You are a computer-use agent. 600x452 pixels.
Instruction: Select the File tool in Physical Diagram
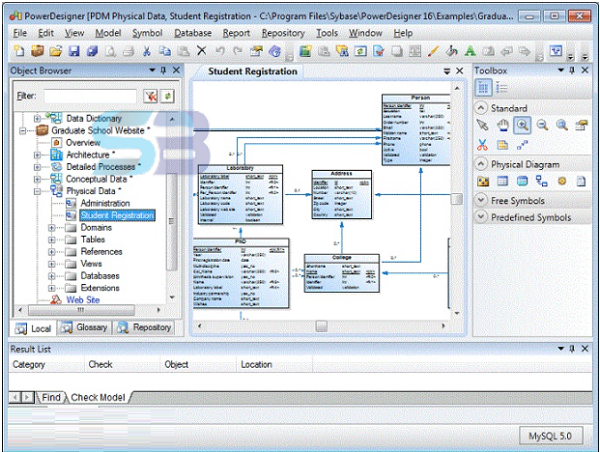581,181
